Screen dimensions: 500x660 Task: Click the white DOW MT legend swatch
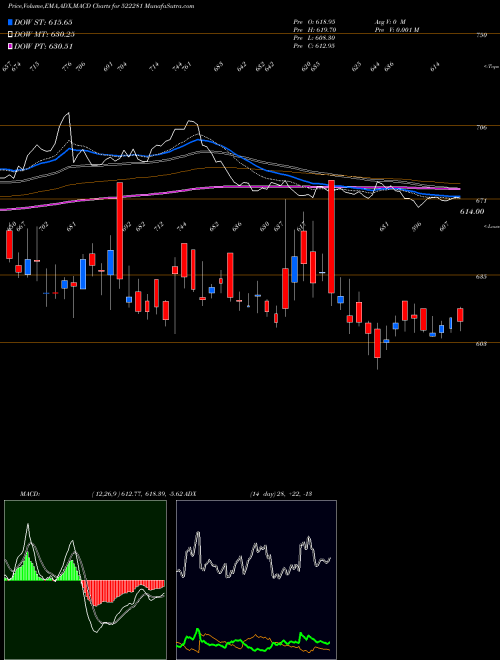11,34
